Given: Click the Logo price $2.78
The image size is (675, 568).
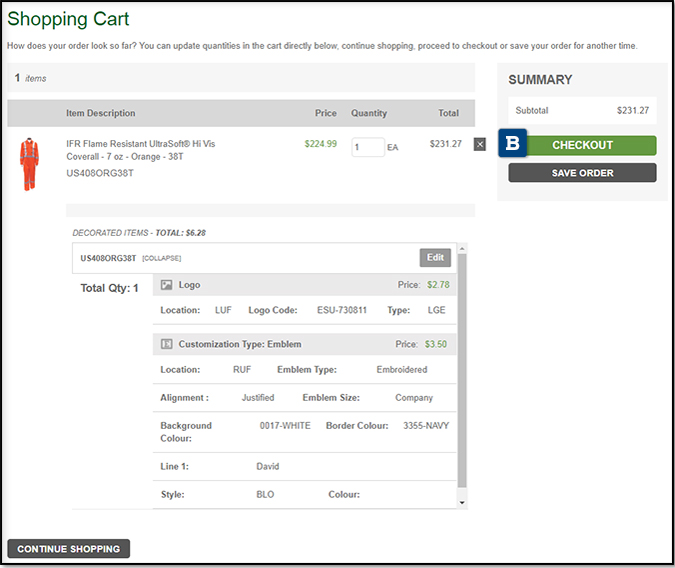Looking at the screenshot, I should (438, 285).
